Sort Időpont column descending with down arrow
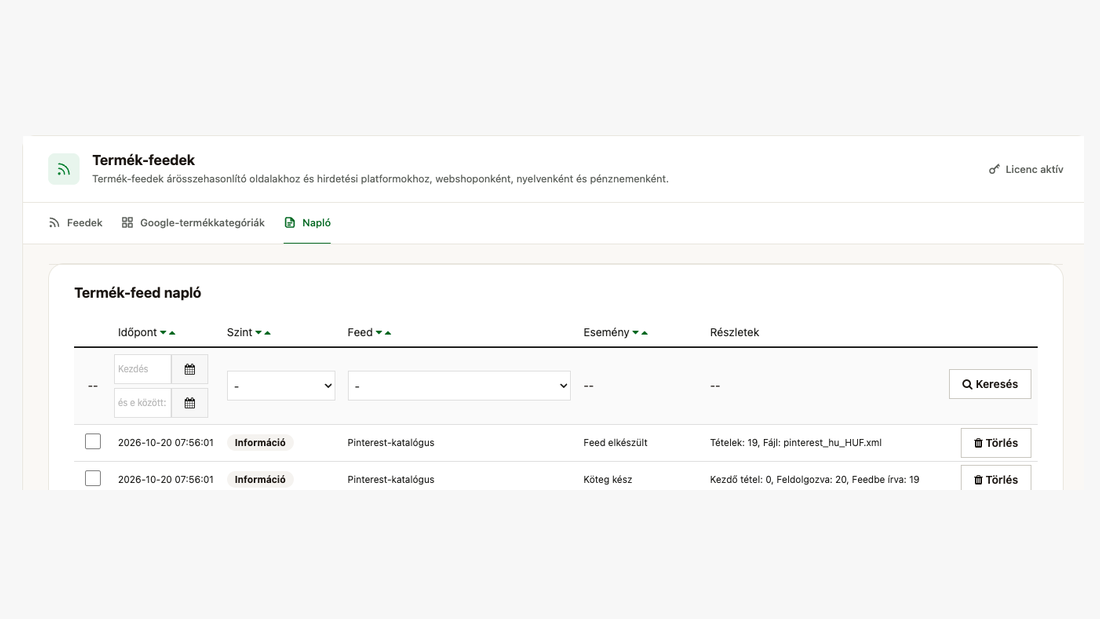The height and width of the screenshot is (619, 1100). click(163, 333)
